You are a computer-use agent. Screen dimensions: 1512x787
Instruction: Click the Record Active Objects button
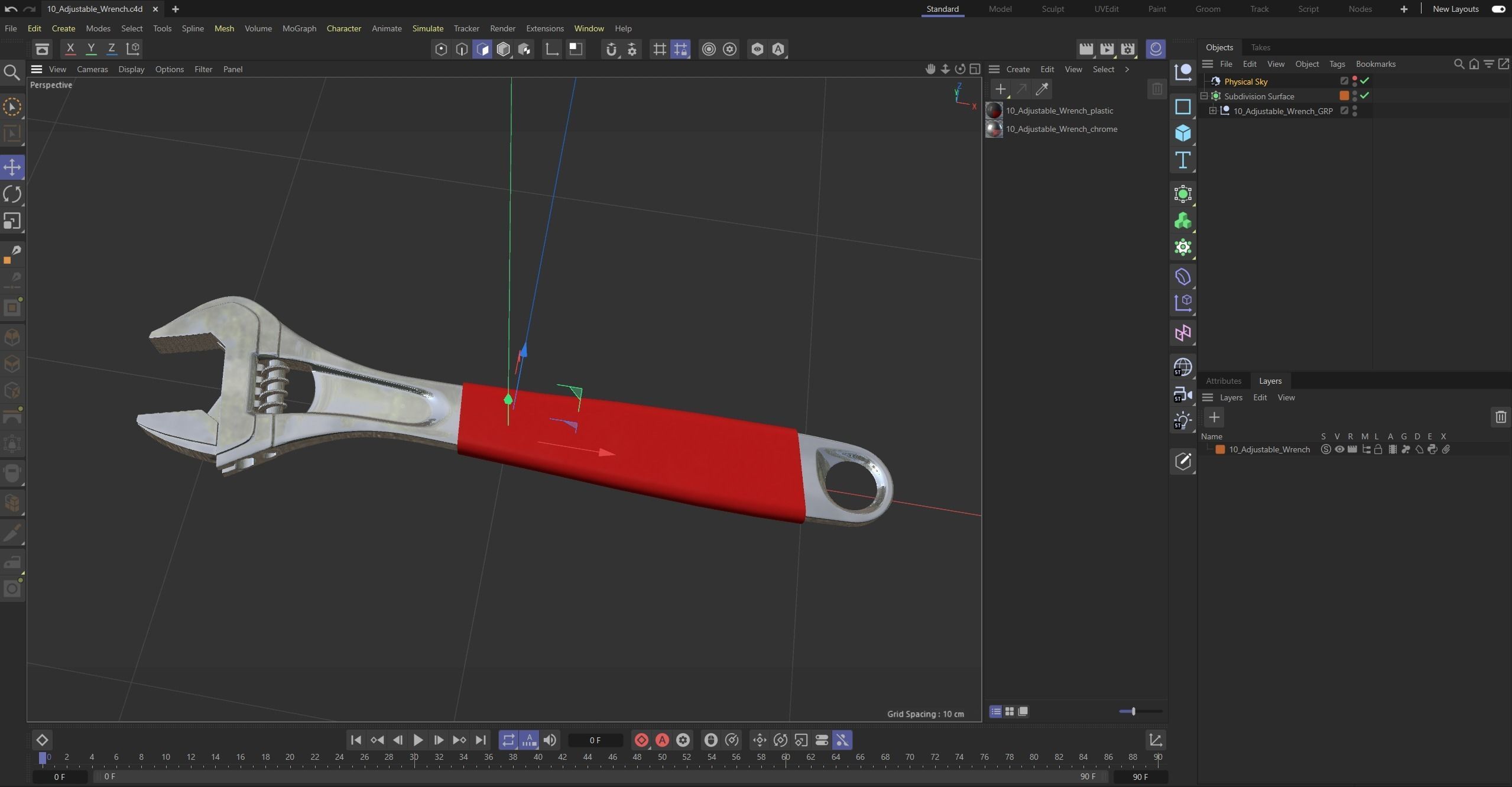(x=641, y=740)
